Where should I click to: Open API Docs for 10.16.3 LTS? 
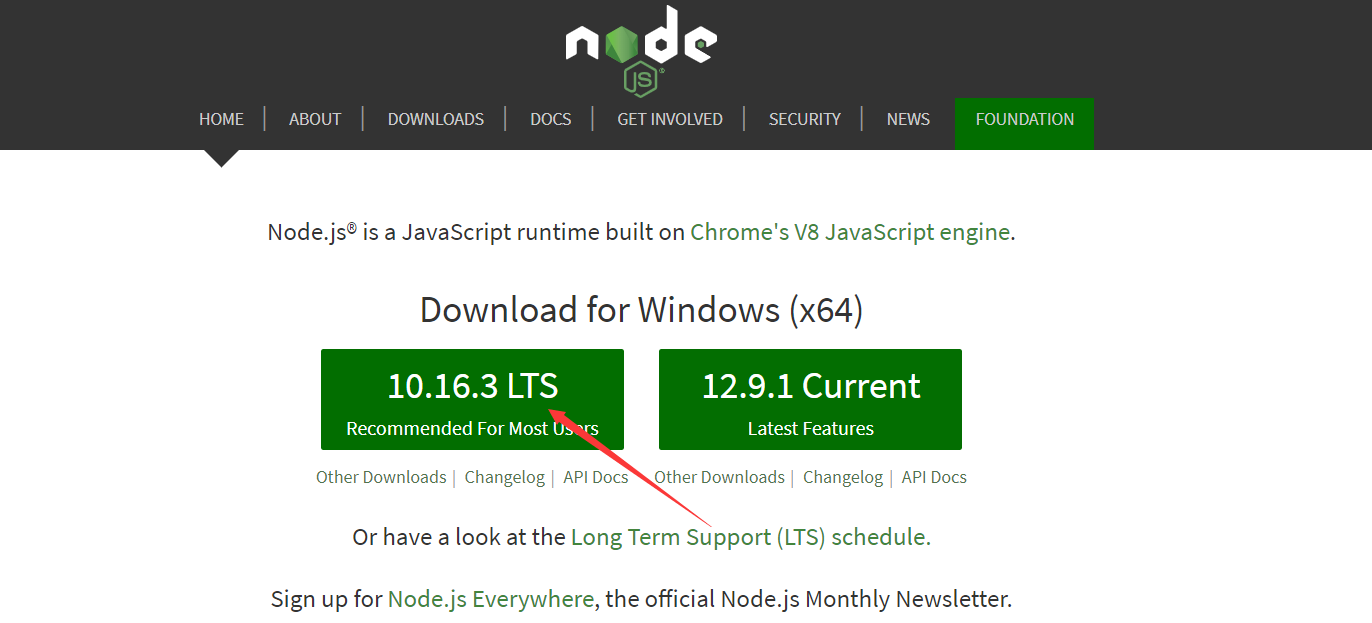[x=596, y=477]
